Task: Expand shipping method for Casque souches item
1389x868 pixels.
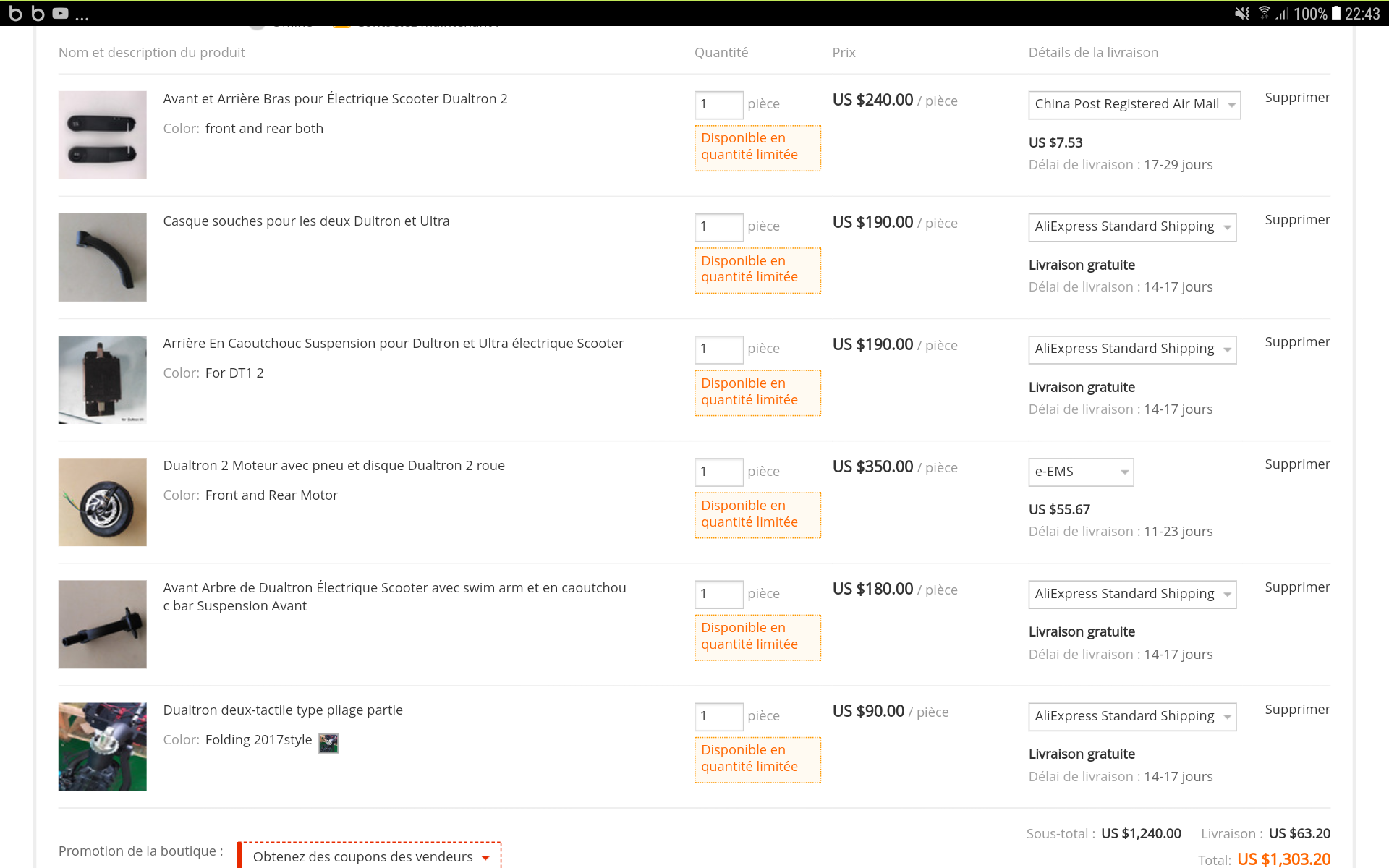Action: pos(1132,227)
